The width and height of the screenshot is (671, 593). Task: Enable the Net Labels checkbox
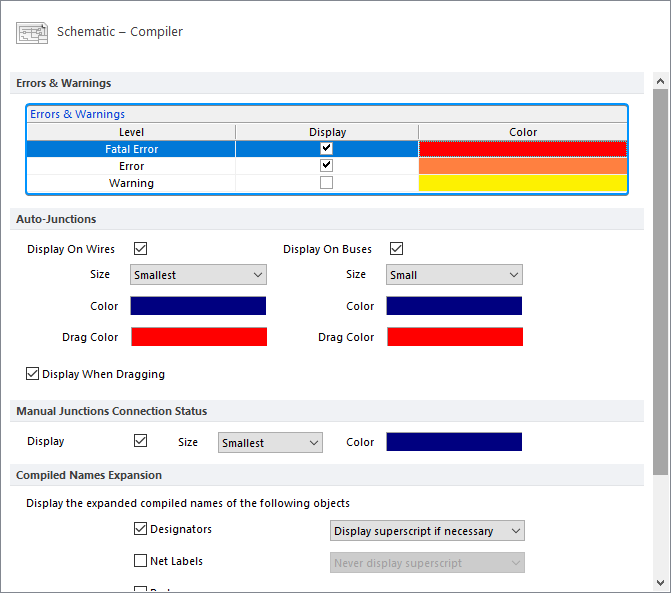click(140, 560)
